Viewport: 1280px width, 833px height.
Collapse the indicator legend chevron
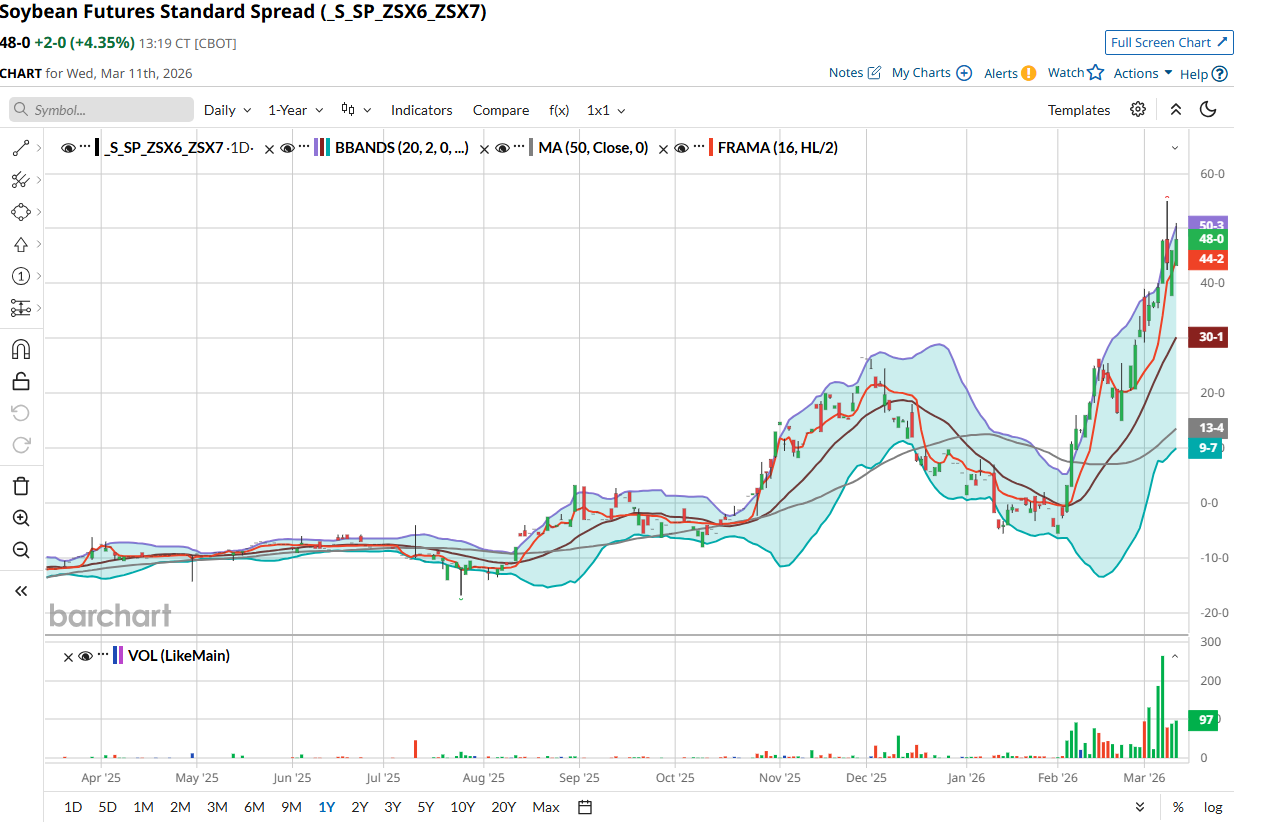(x=1175, y=148)
